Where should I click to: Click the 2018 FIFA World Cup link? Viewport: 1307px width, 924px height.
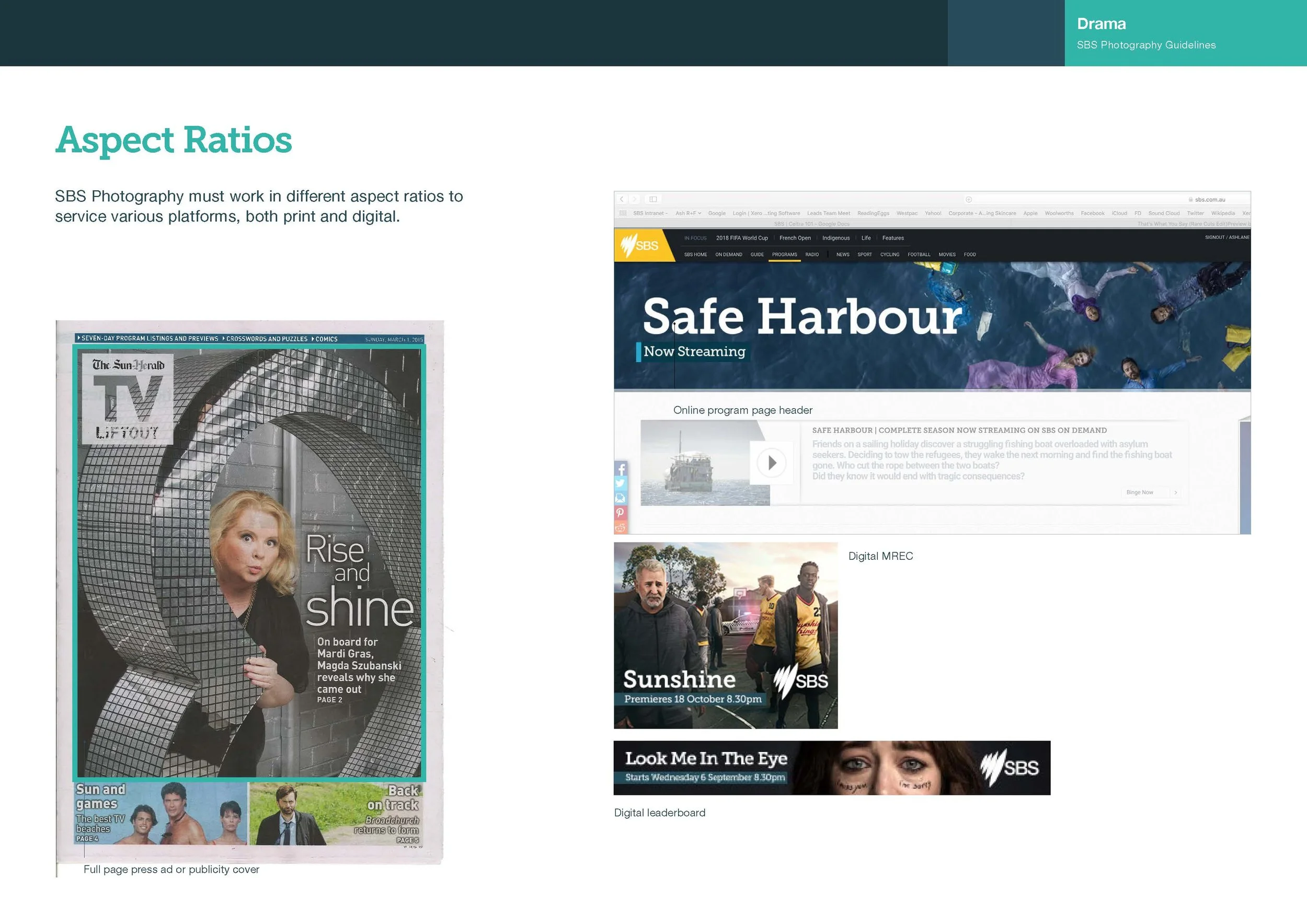(742, 238)
